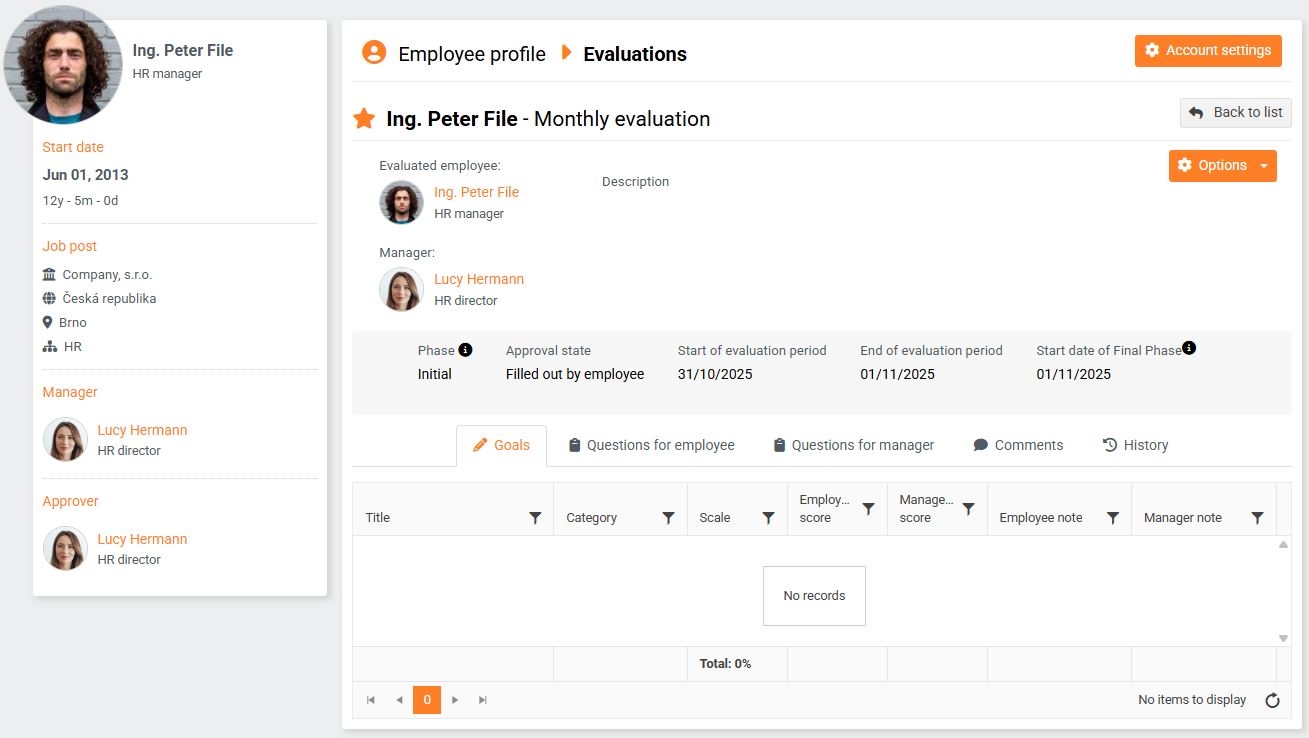Image resolution: width=1309 pixels, height=738 pixels.
Task: Open the Comments tab
Action: point(1018,445)
